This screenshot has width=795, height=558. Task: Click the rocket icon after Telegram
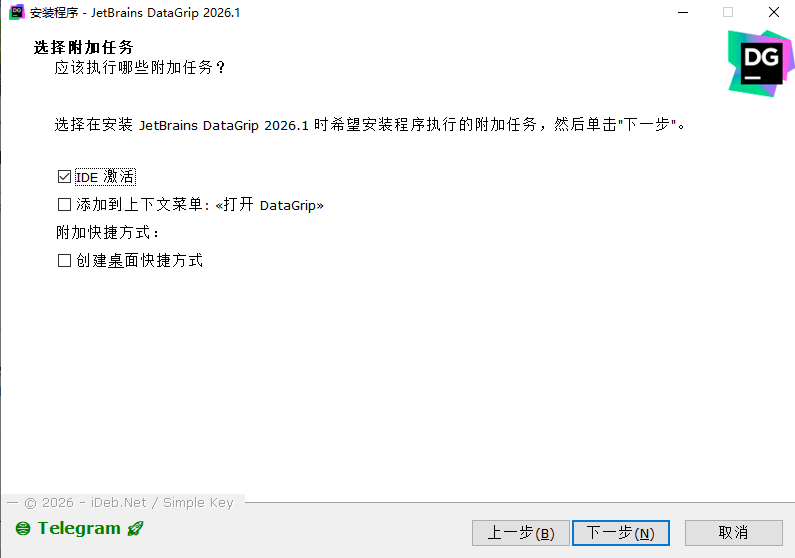[135, 529]
